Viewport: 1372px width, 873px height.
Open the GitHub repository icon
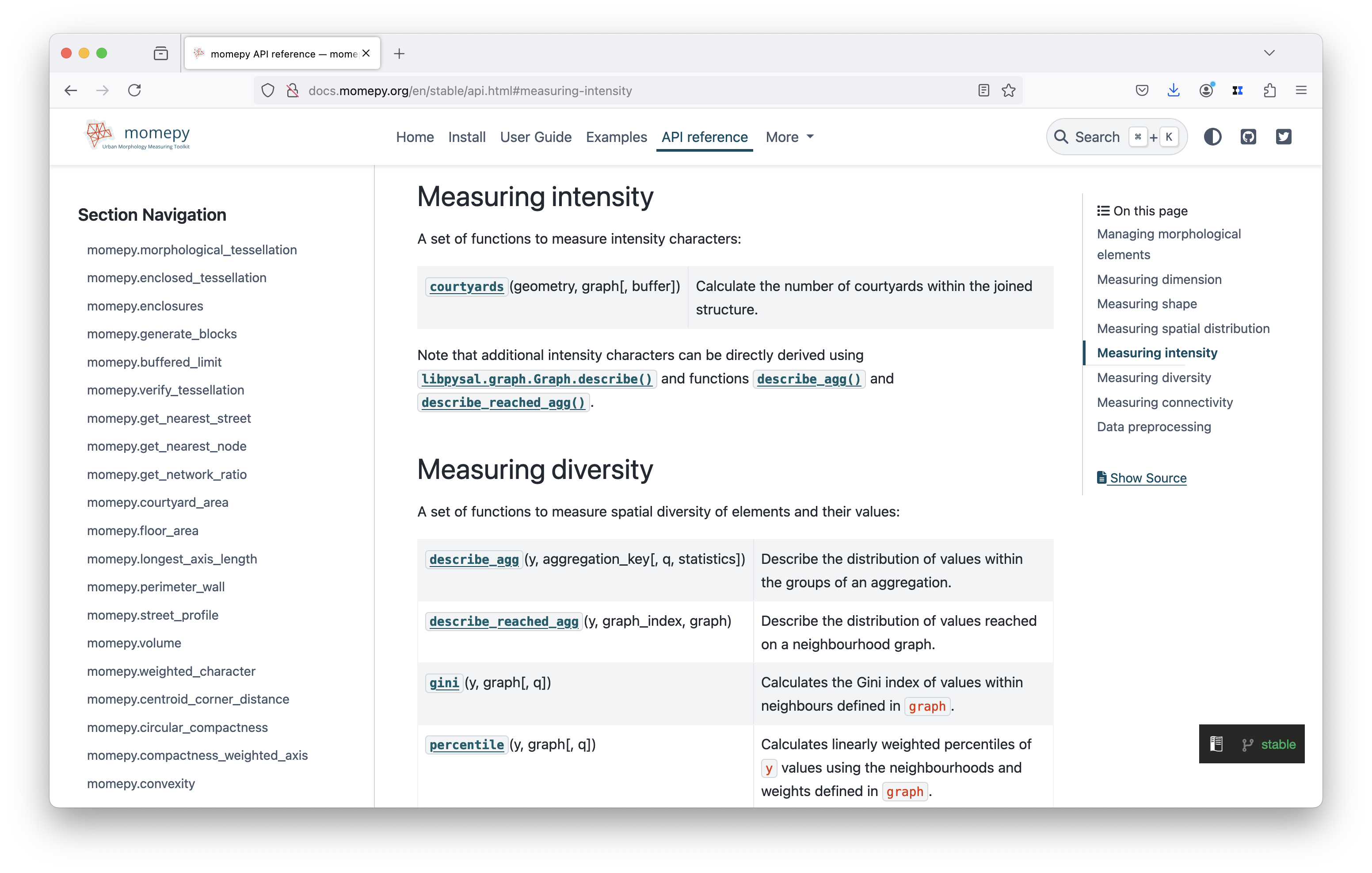(1248, 137)
